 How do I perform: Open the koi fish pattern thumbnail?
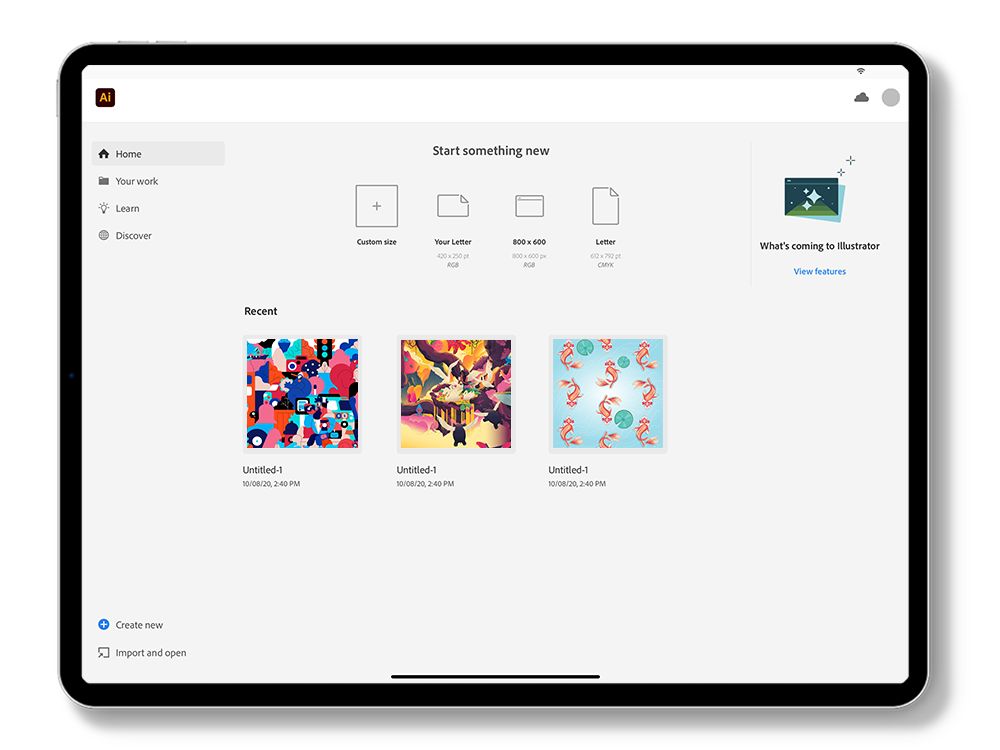click(x=608, y=393)
